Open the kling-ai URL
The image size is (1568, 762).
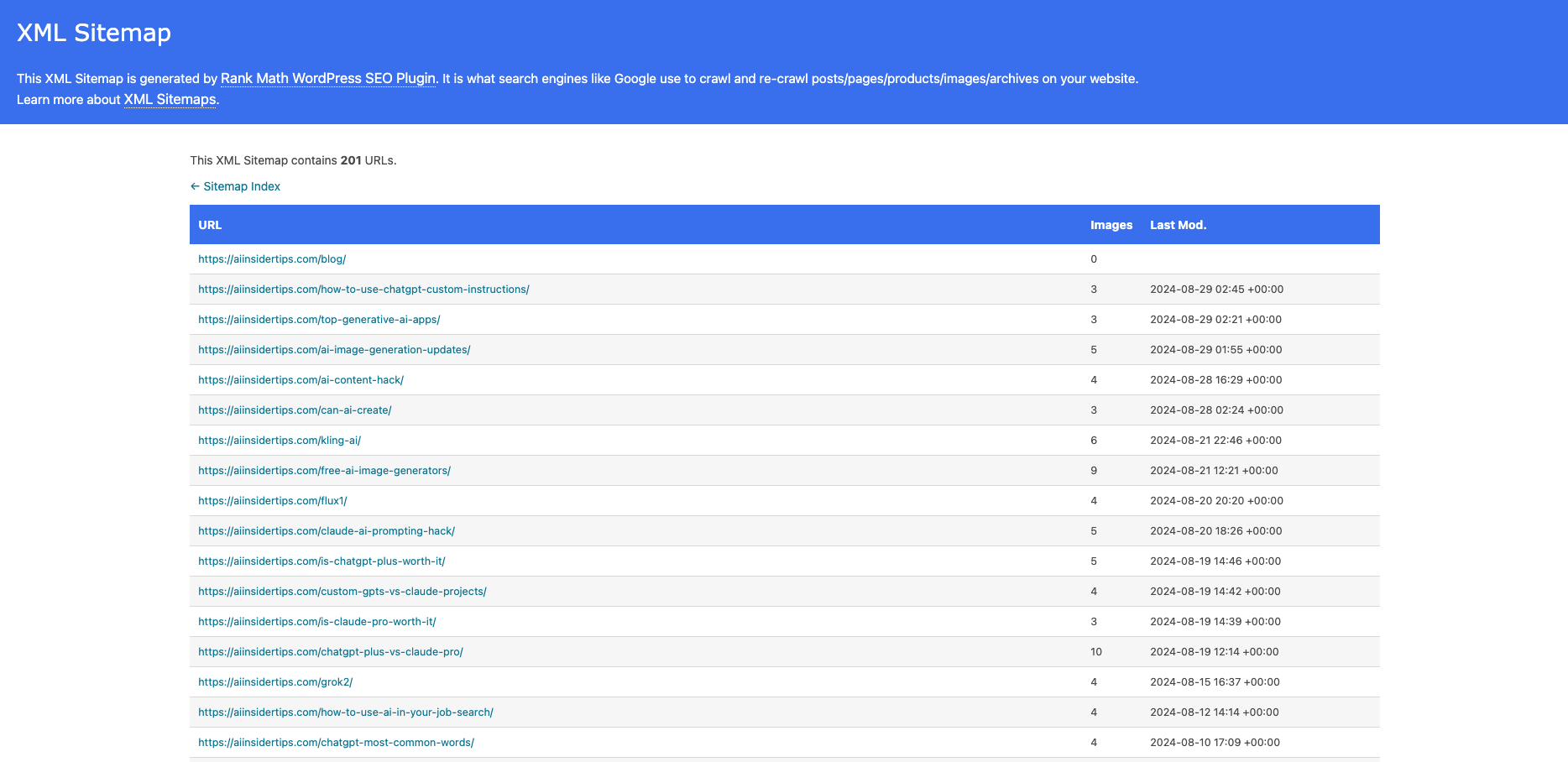click(x=279, y=440)
